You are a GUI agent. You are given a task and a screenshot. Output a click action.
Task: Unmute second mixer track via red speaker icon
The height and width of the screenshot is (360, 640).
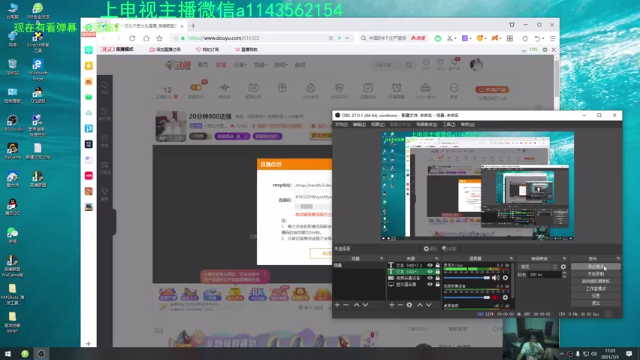tap(496, 298)
